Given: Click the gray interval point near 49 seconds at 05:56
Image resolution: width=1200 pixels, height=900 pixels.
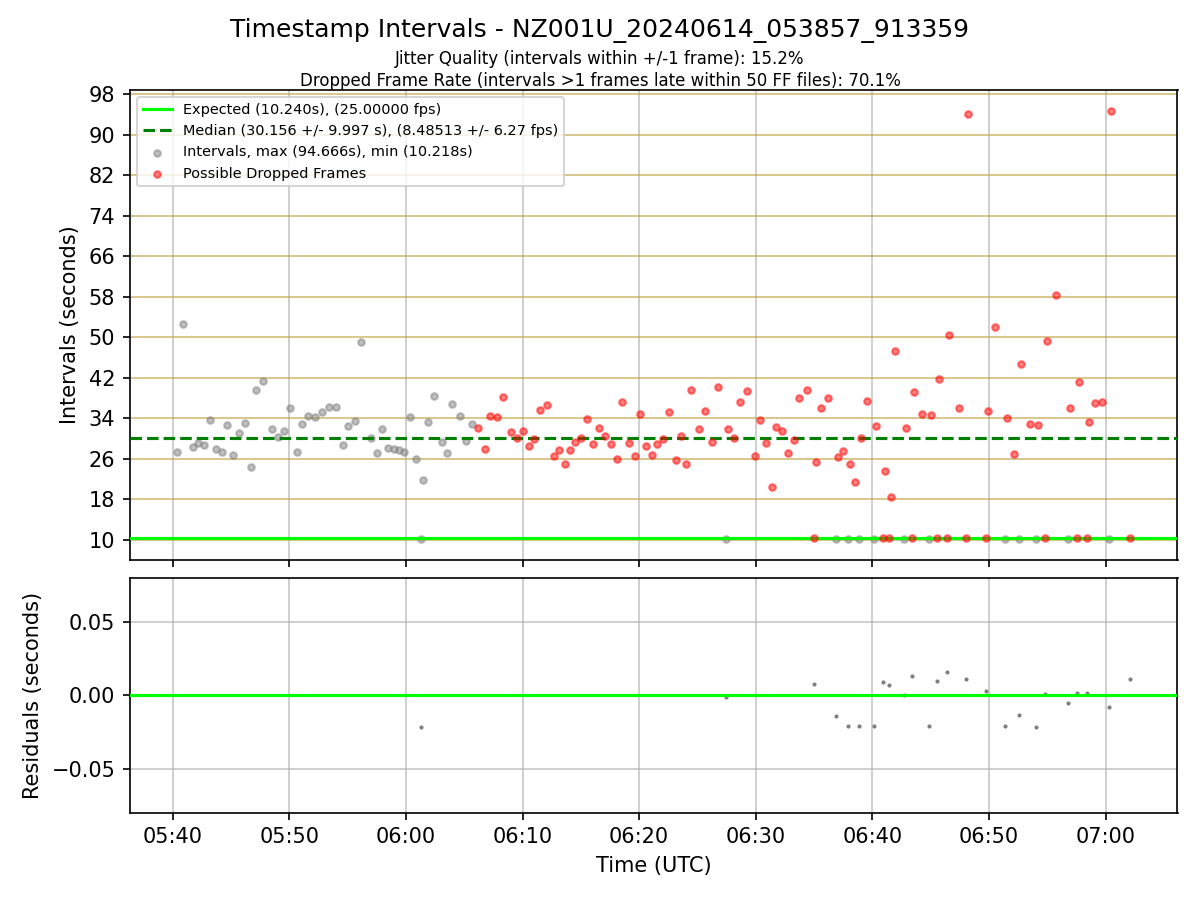Looking at the screenshot, I should (361, 342).
